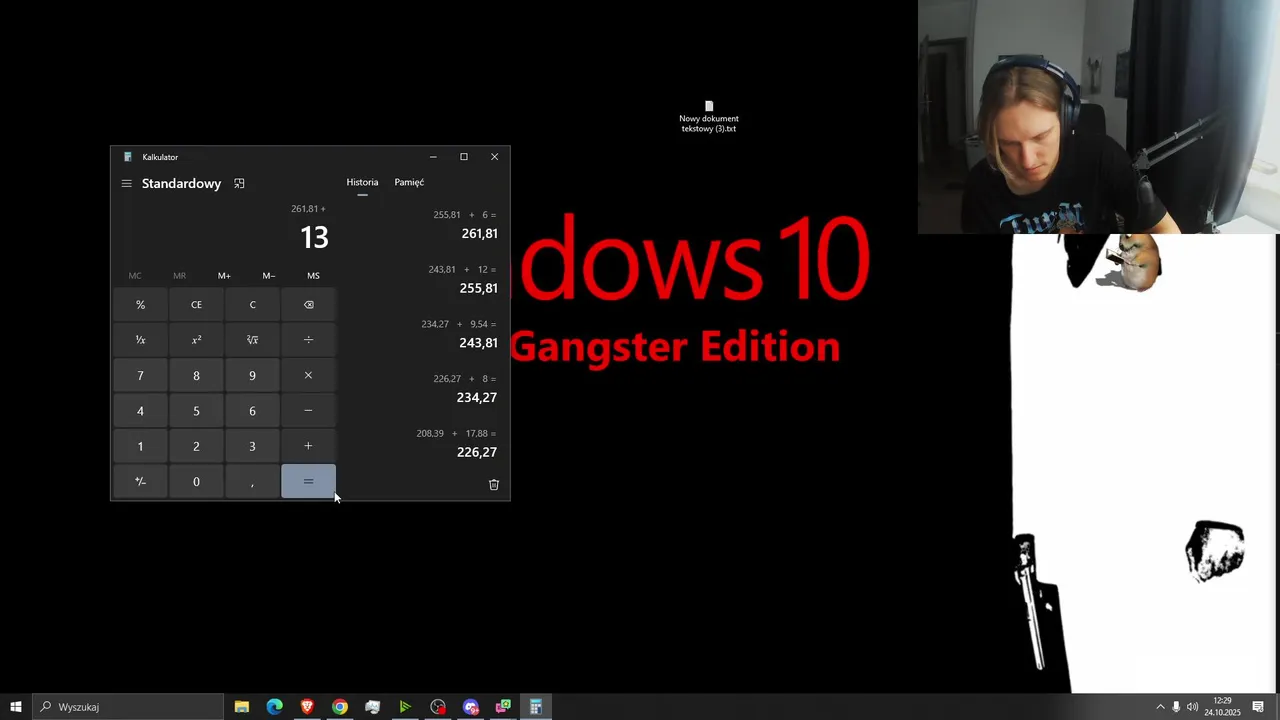The image size is (1280, 720).
Task: Click the digit 4 key
Action: (140, 411)
